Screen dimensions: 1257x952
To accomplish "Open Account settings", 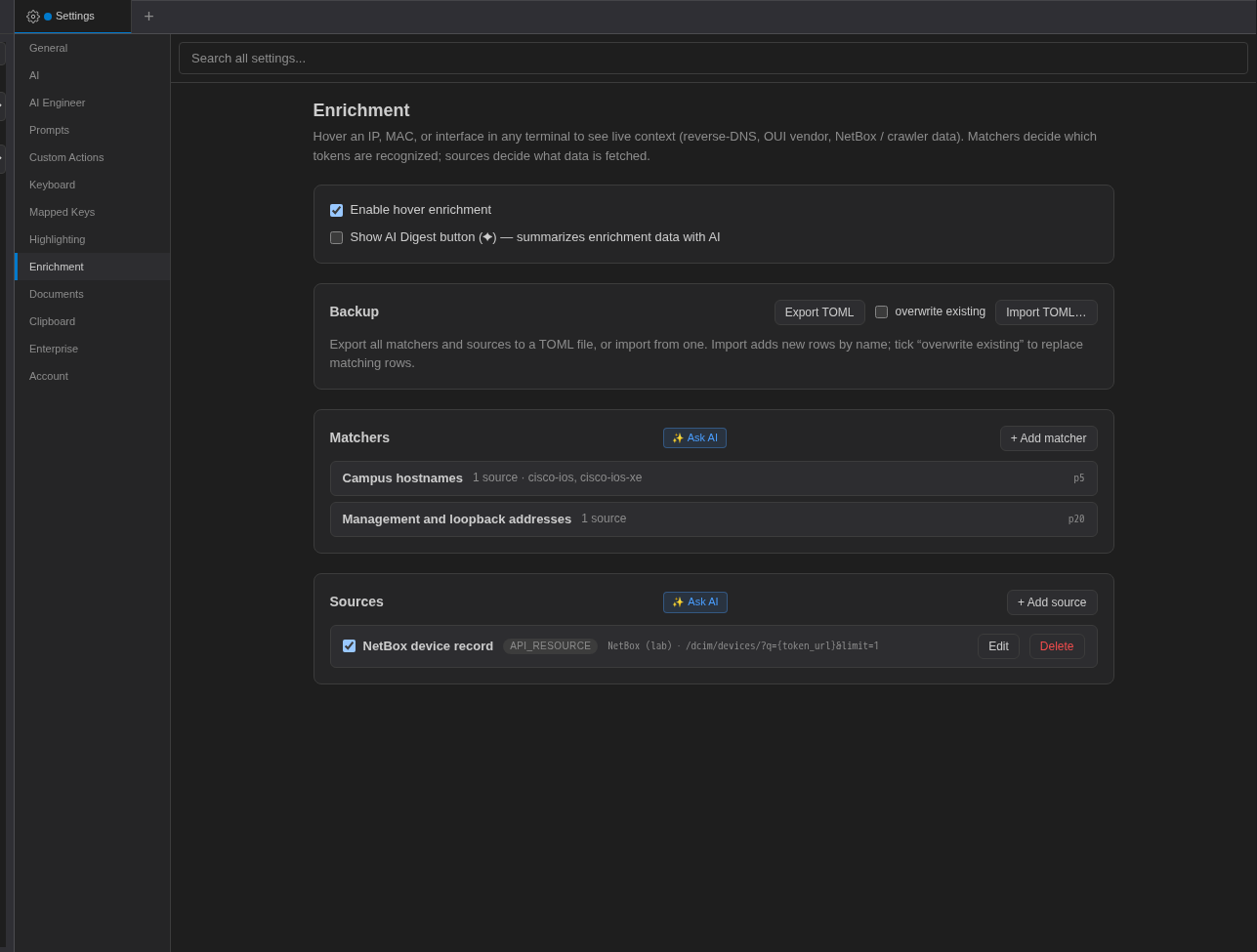I will pos(92,376).
